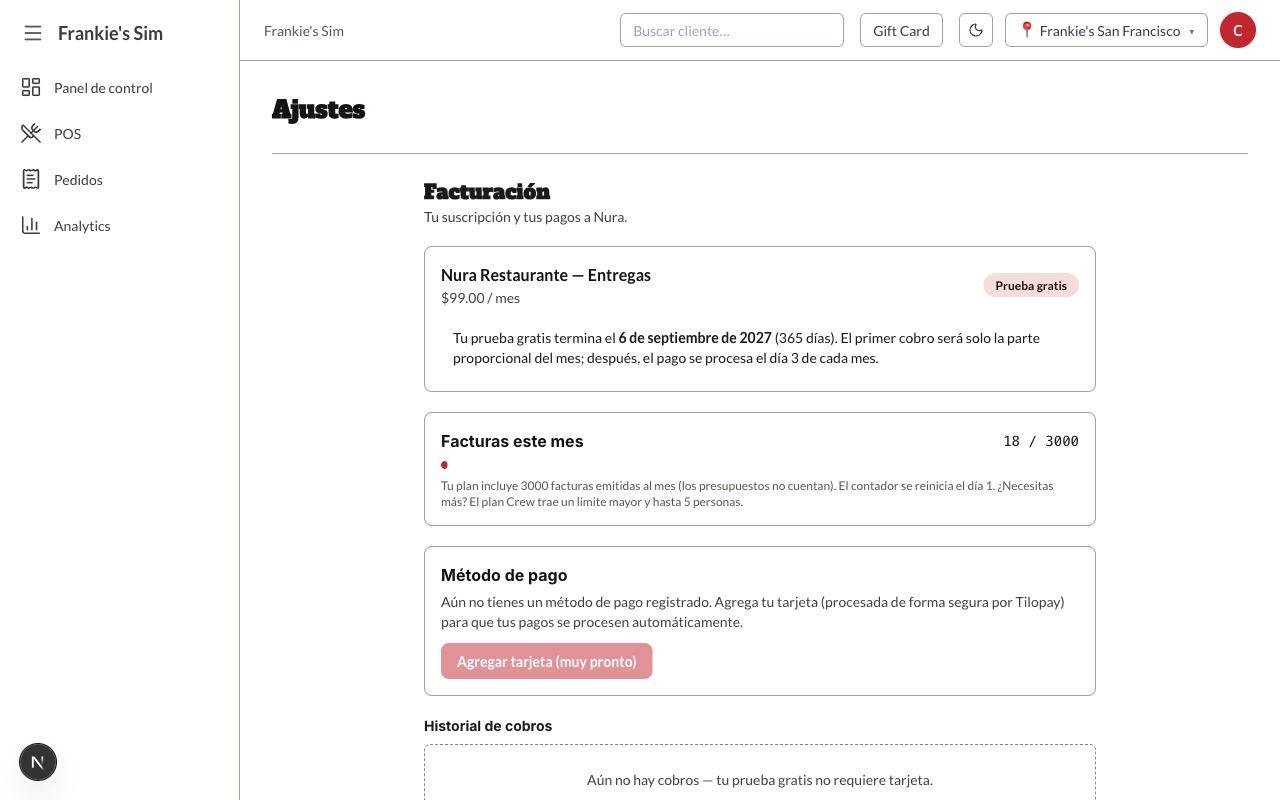Click the Ajustes page title
The image size is (1280, 800).
[x=318, y=109]
